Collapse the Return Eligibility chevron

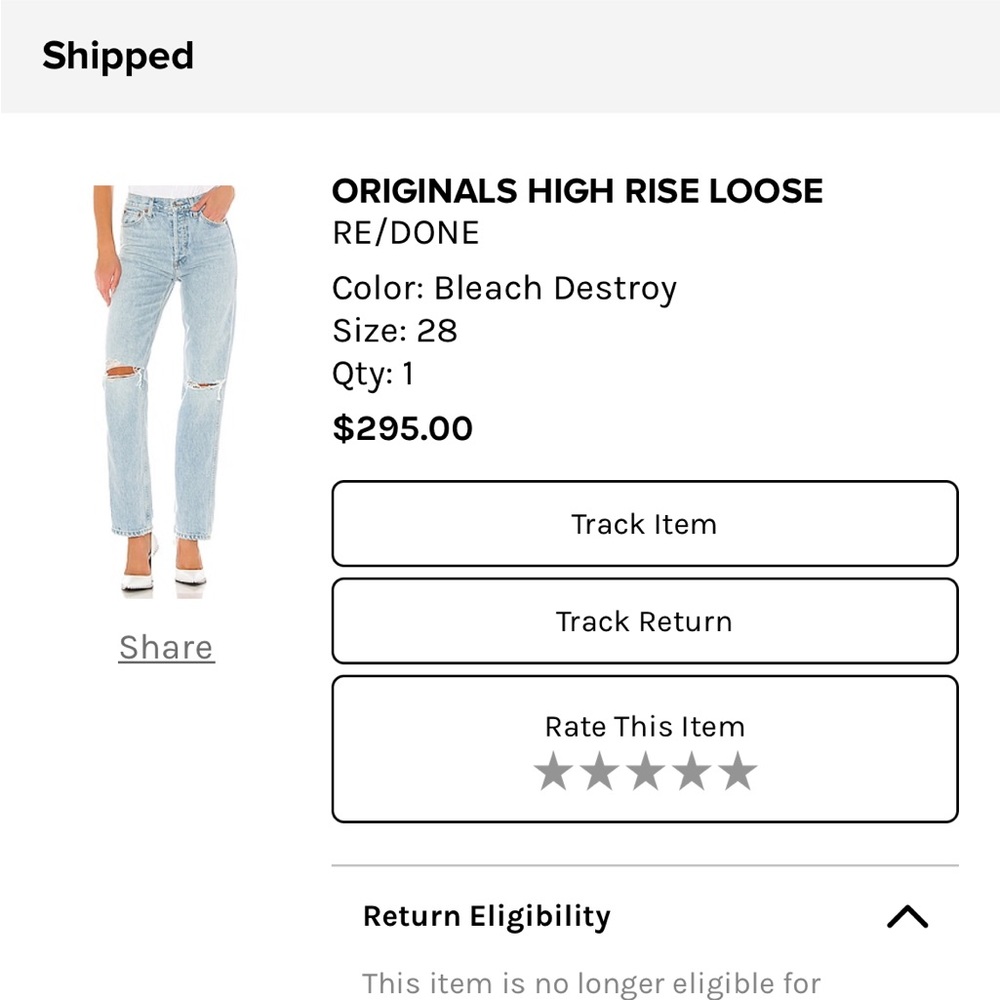click(x=907, y=916)
